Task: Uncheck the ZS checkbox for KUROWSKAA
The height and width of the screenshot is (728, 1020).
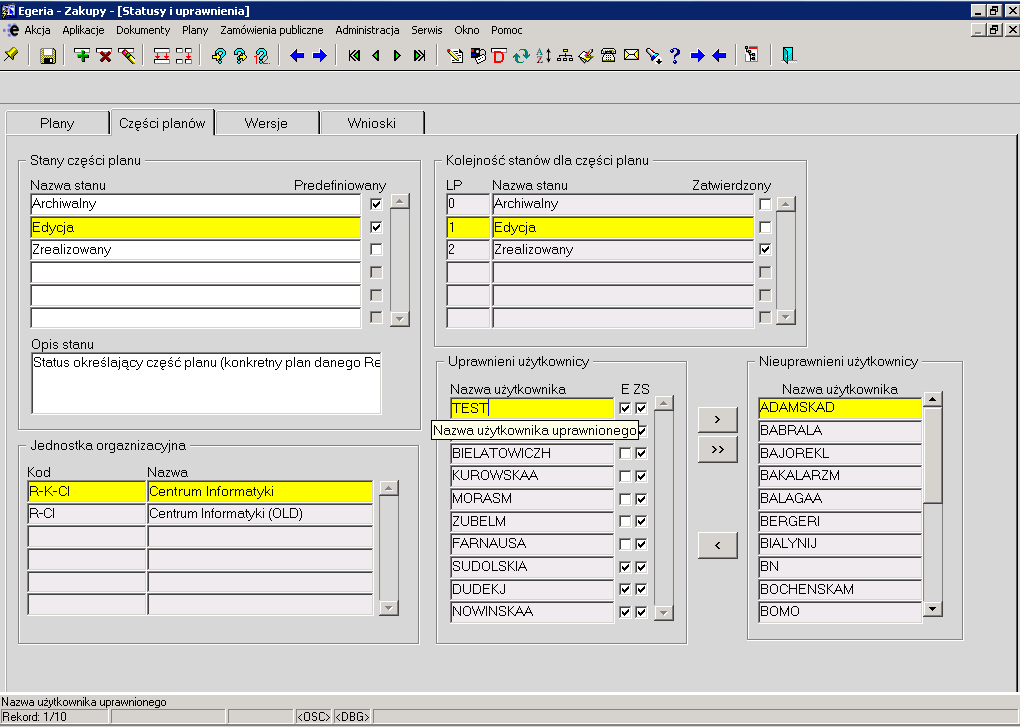Action: click(641, 476)
